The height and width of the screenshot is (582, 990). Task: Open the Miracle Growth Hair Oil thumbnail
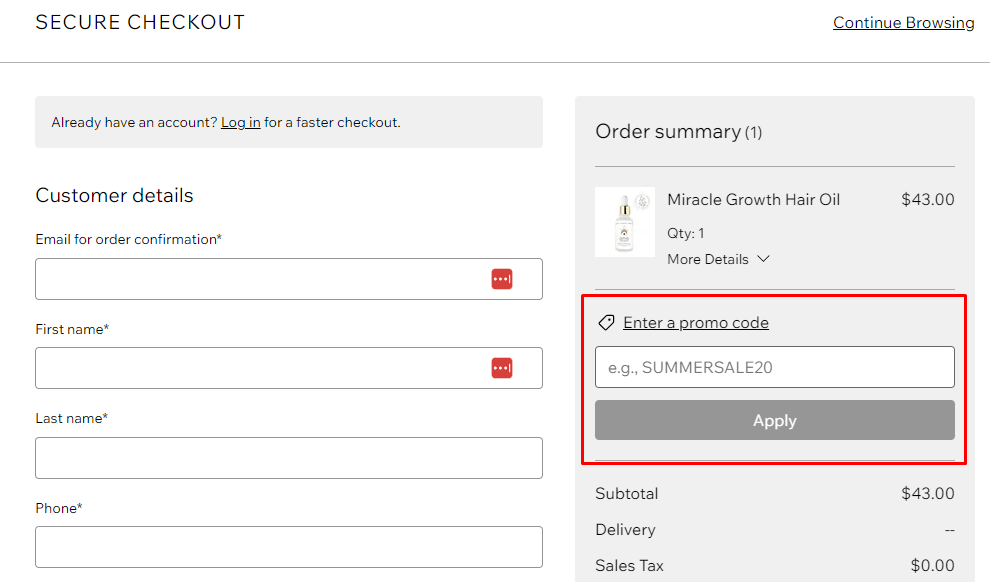pos(624,222)
